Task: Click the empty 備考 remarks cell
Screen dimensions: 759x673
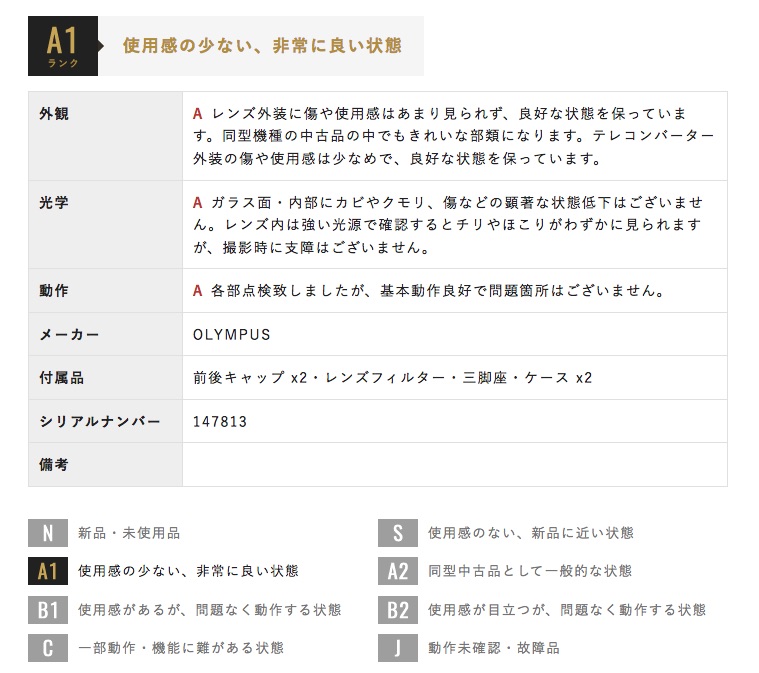Action: point(455,465)
